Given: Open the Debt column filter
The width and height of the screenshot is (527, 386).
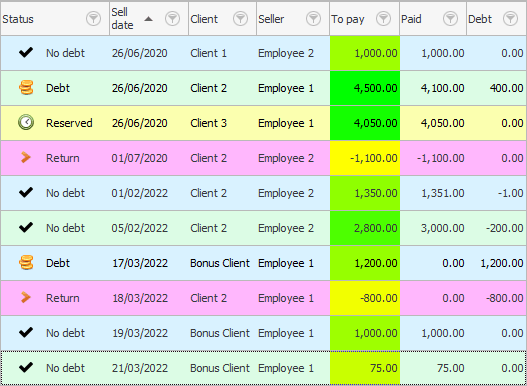Looking at the screenshot, I should coord(511,19).
